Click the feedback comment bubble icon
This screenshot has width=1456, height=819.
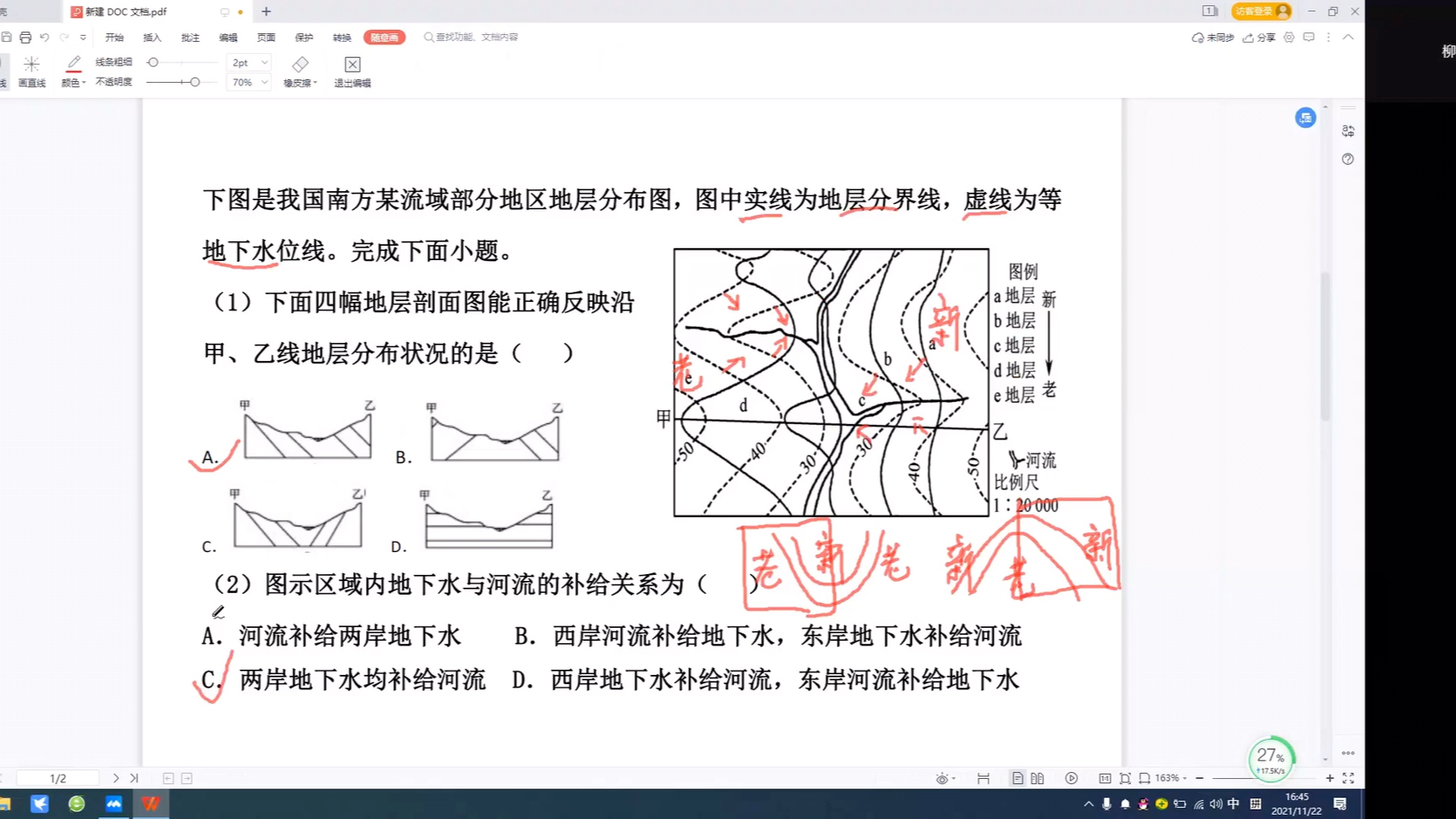[x=1308, y=38]
